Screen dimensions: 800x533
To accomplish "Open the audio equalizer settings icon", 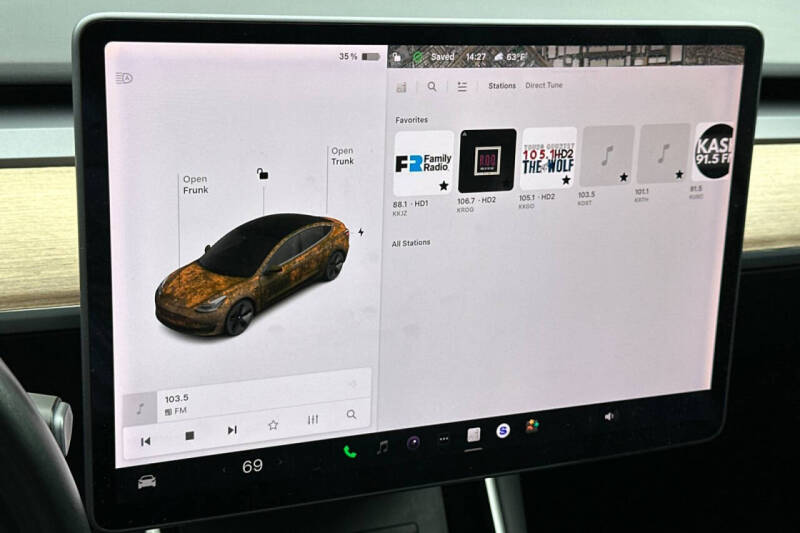I will pos(313,420).
